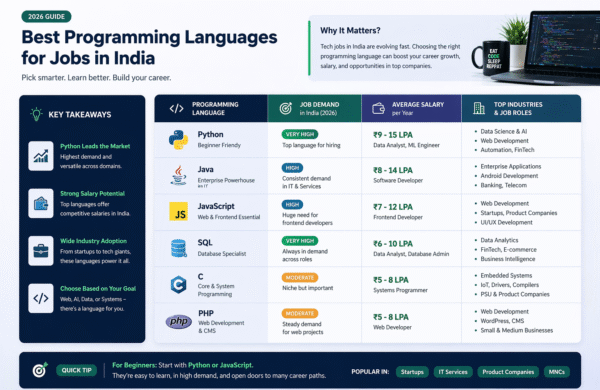
Task: Click the Java language name
Action: 205,169
